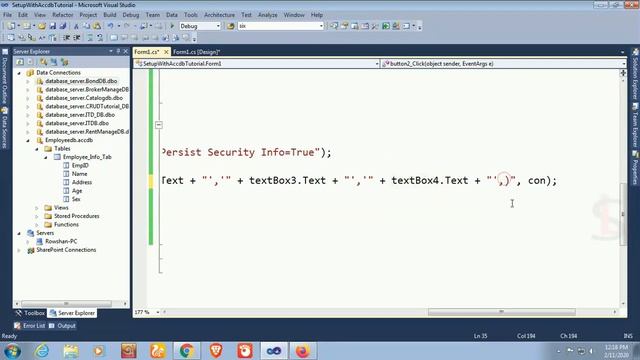Click Connect to Database icon in Server Explorer
The image size is (640, 360).
click(43, 62)
